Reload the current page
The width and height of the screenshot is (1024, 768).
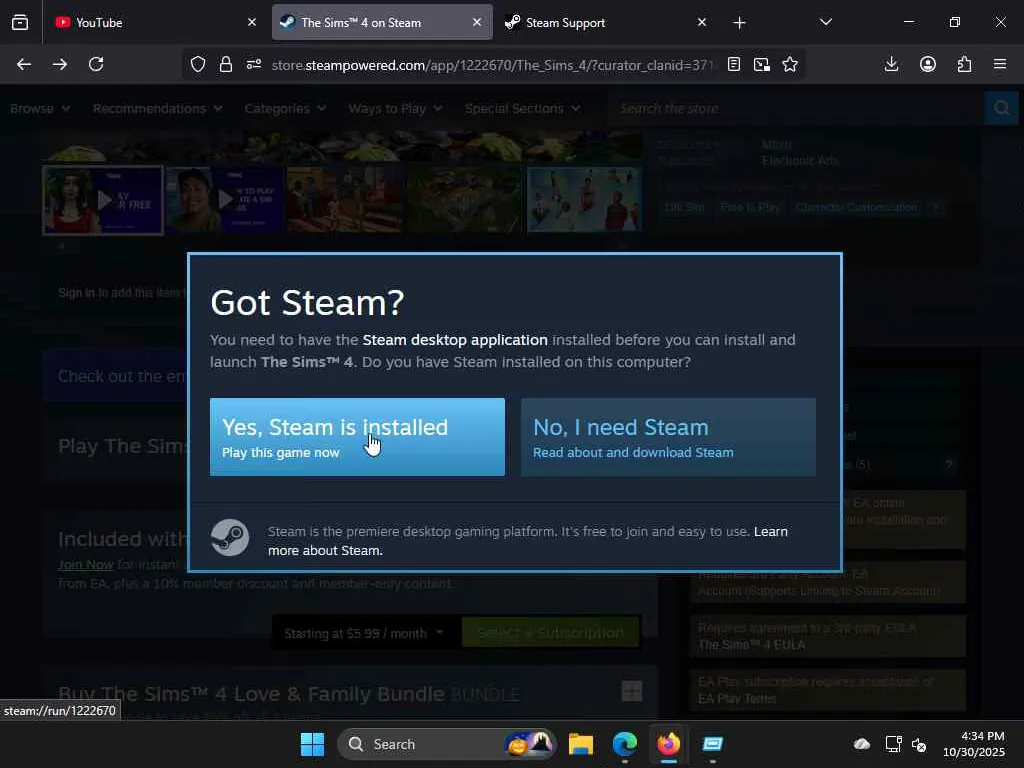pos(96,64)
